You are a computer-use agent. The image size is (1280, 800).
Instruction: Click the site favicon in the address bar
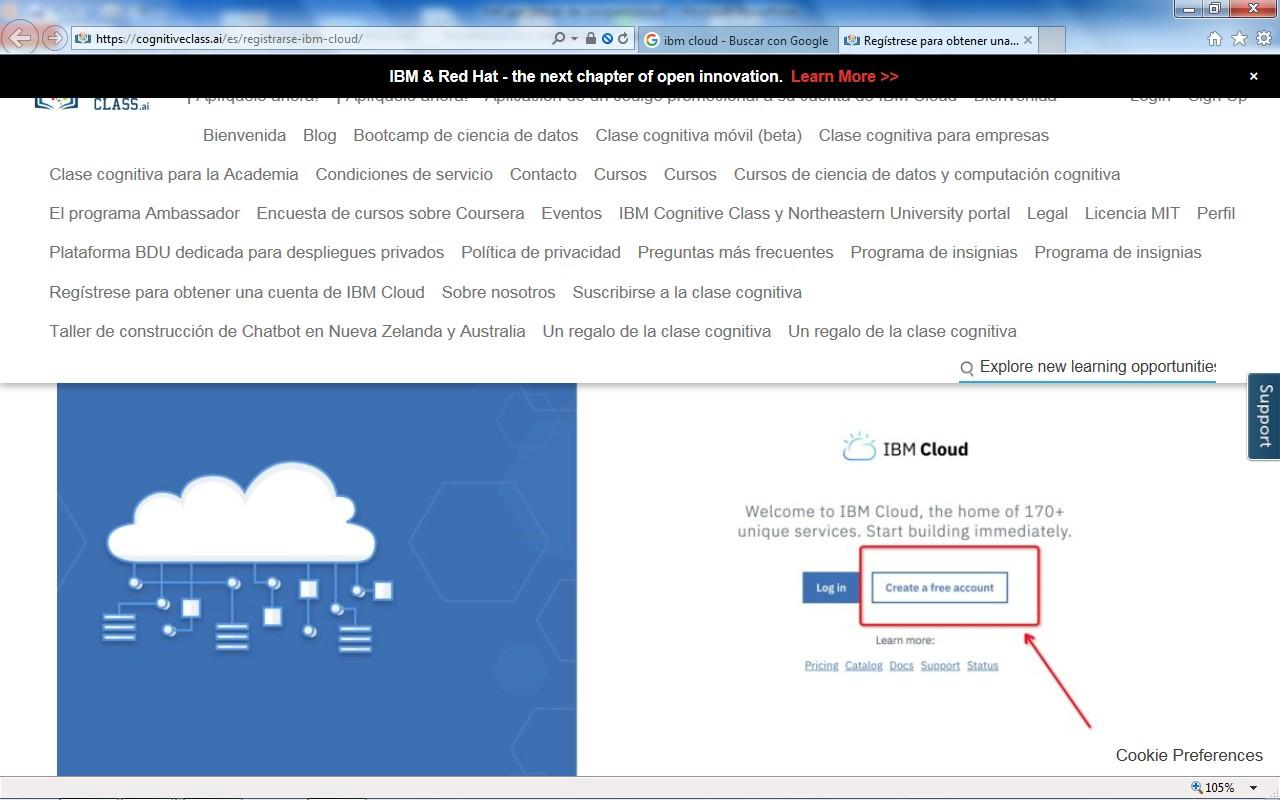click(x=83, y=39)
